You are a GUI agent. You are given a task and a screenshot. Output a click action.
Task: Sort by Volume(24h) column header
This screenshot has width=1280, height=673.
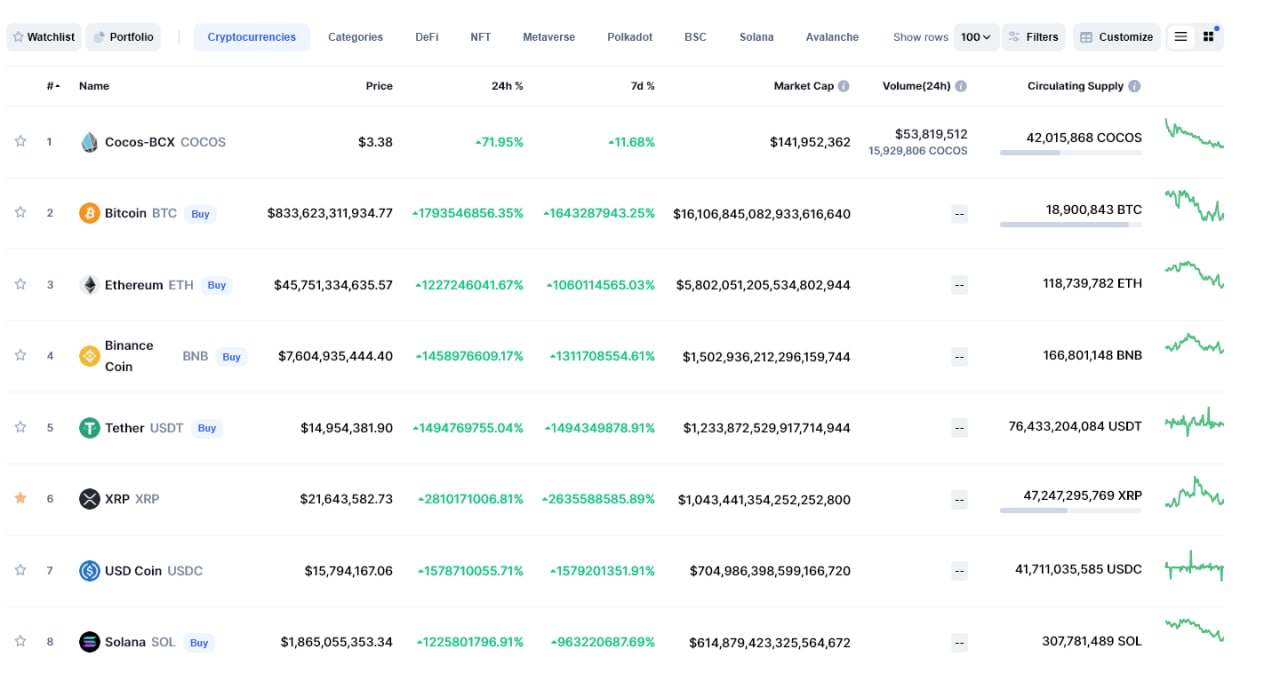(x=916, y=86)
